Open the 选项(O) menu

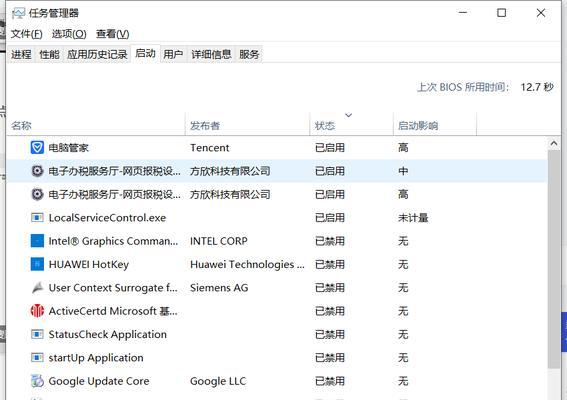click(x=69, y=34)
